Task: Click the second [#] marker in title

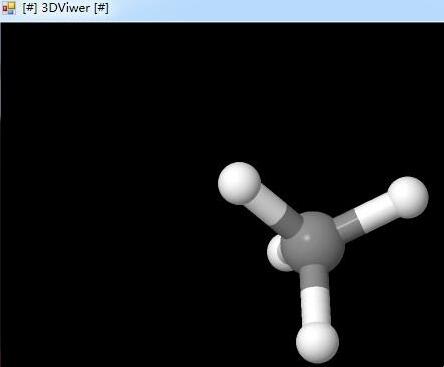Action: click(101, 8)
